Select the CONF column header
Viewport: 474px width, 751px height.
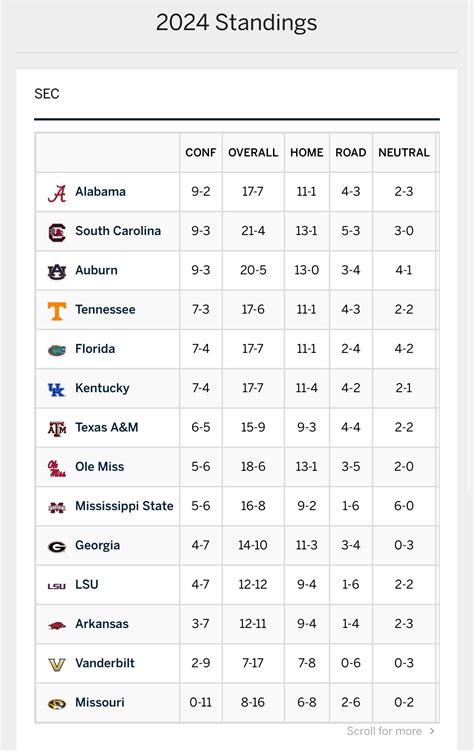point(201,152)
